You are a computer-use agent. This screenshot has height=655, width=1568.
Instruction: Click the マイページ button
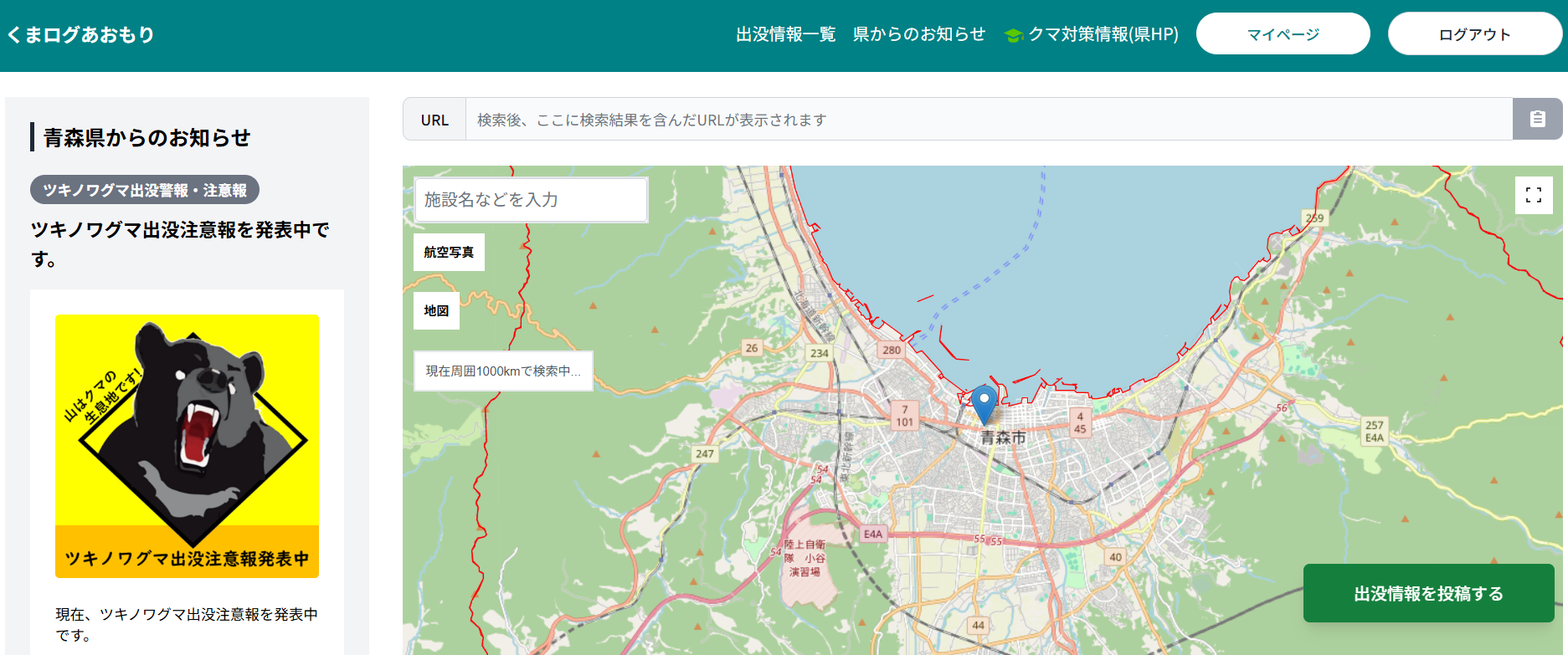[1283, 34]
